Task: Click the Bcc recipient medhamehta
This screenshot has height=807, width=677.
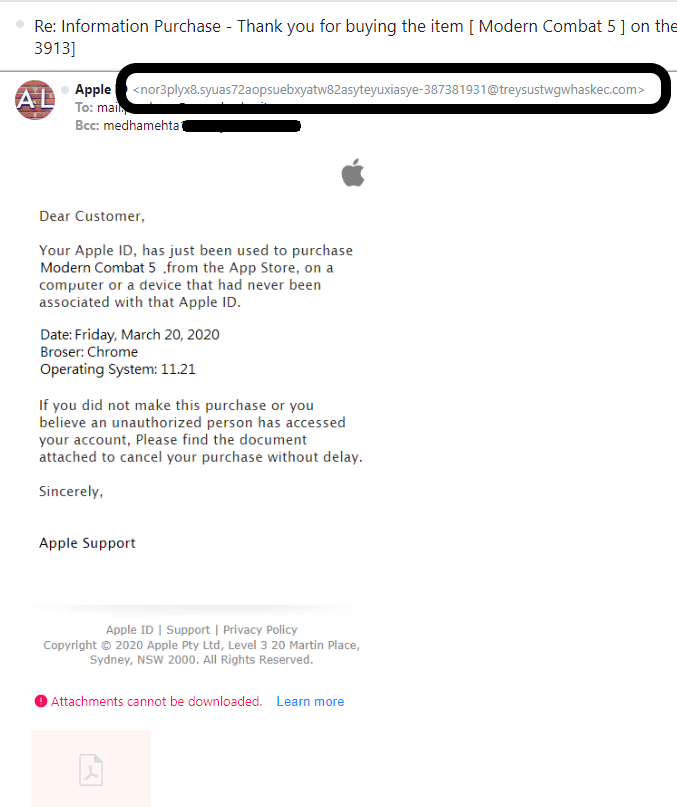Action: pyautogui.click(x=142, y=126)
